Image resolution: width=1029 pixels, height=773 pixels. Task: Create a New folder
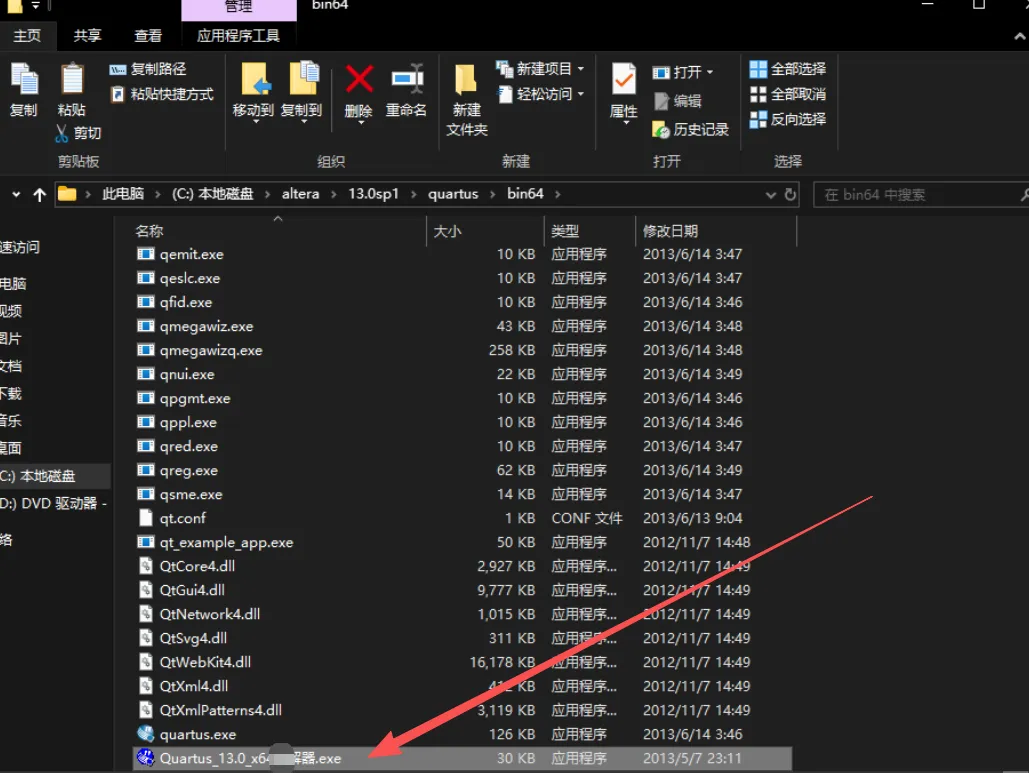pyautogui.click(x=467, y=100)
